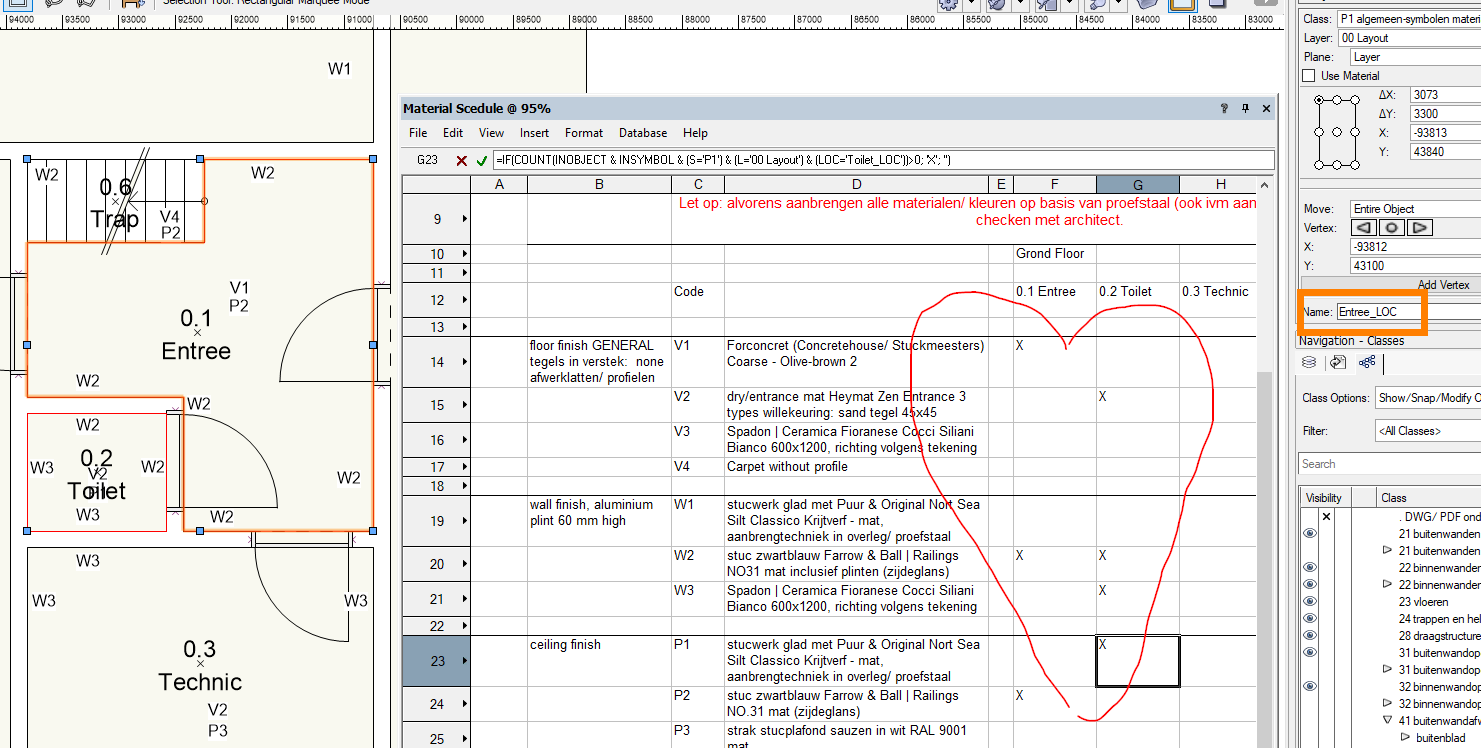The image size is (1481, 748).
Task: Select top-left anchor point radio button
Action: click(x=1320, y=100)
